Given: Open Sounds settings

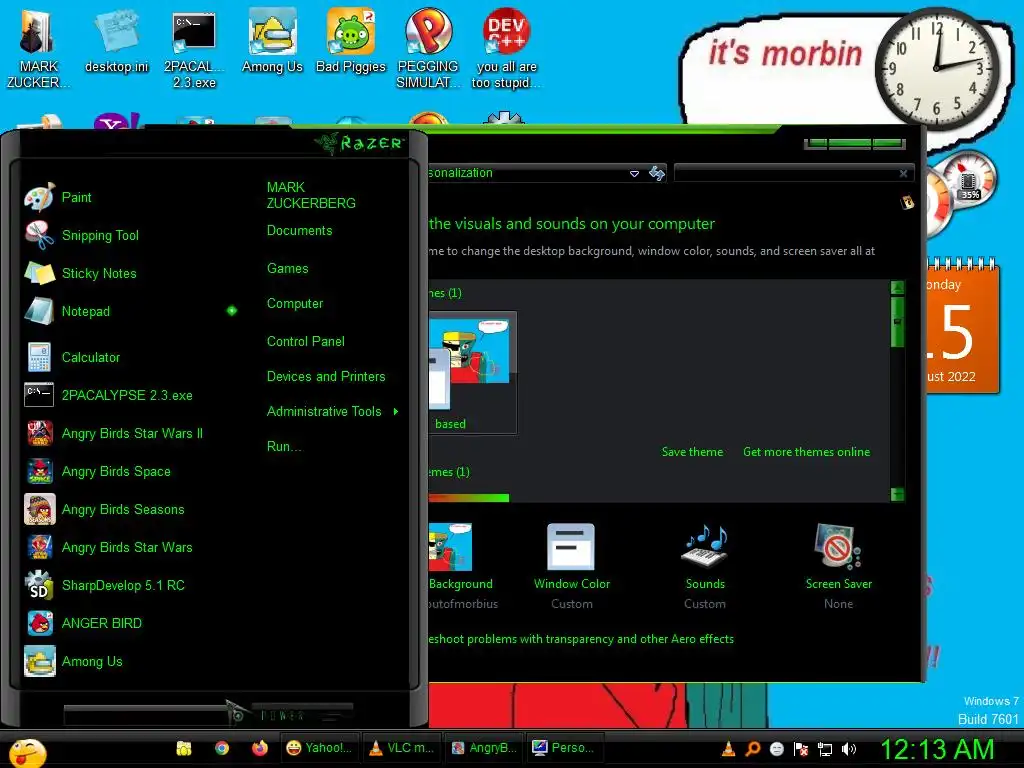Looking at the screenshot, I should click(705, 566).
